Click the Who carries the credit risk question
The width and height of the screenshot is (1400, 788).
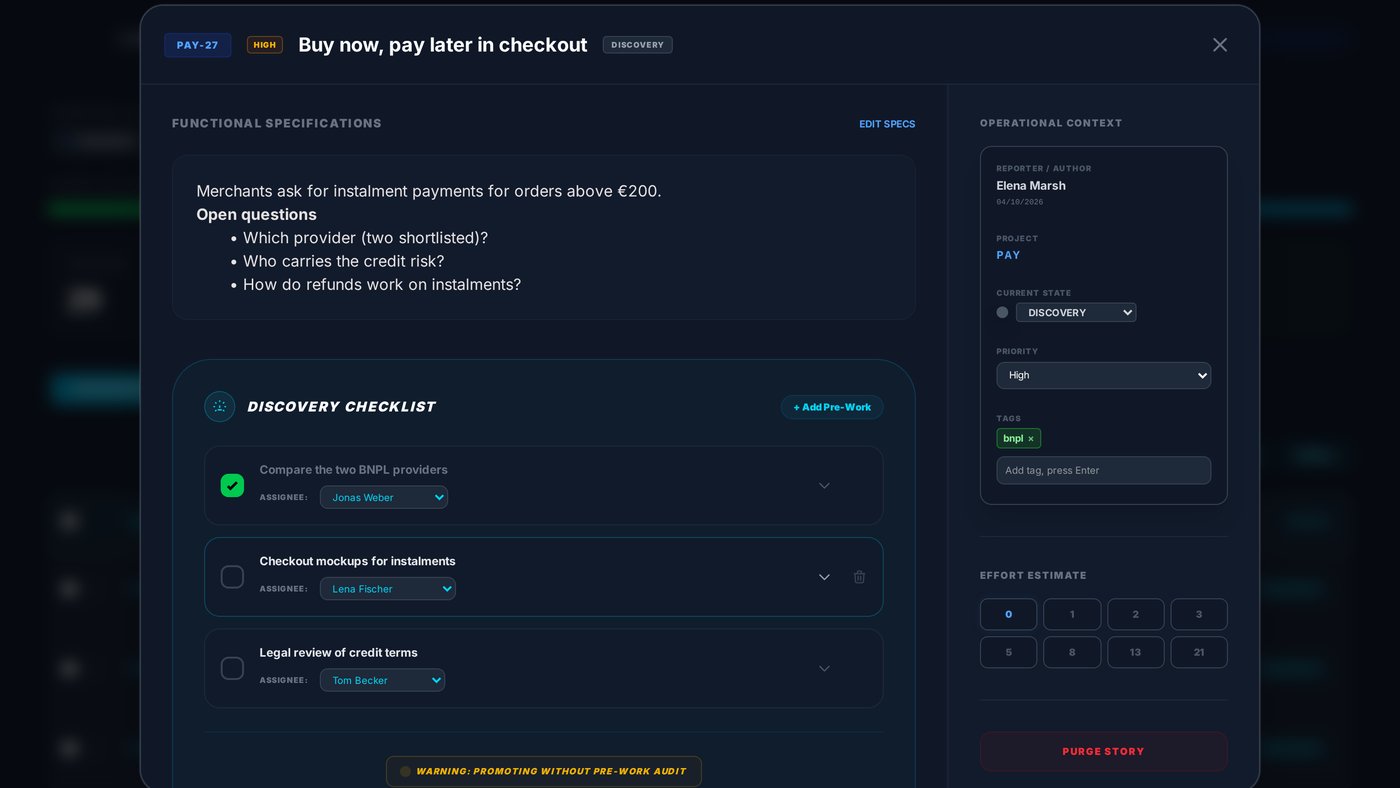coord(343,261)
